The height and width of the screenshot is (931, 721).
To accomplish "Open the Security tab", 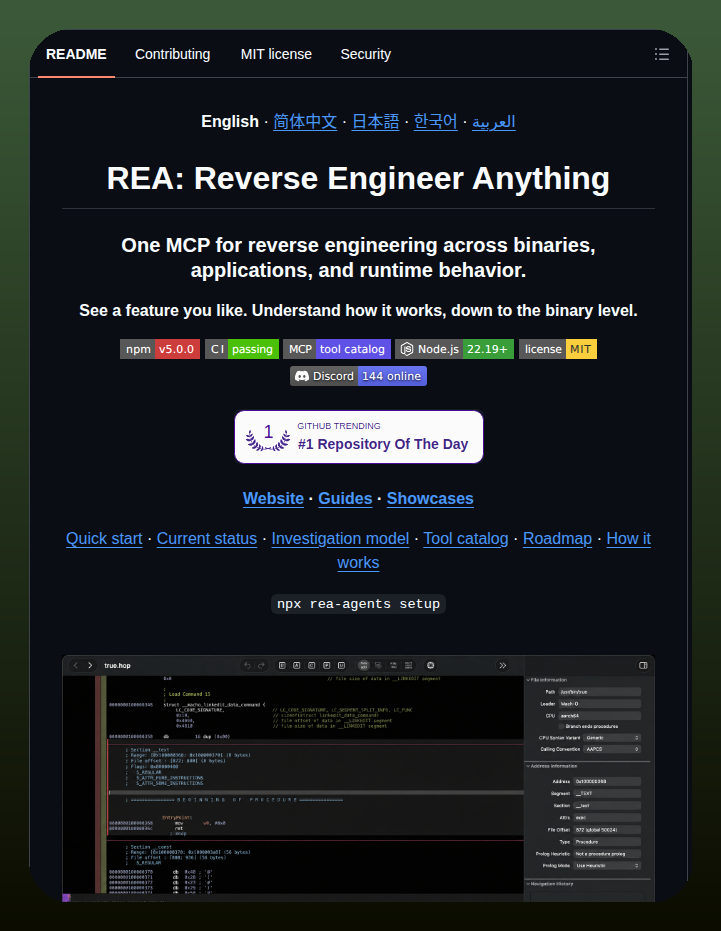I will (x=366, y=54).
